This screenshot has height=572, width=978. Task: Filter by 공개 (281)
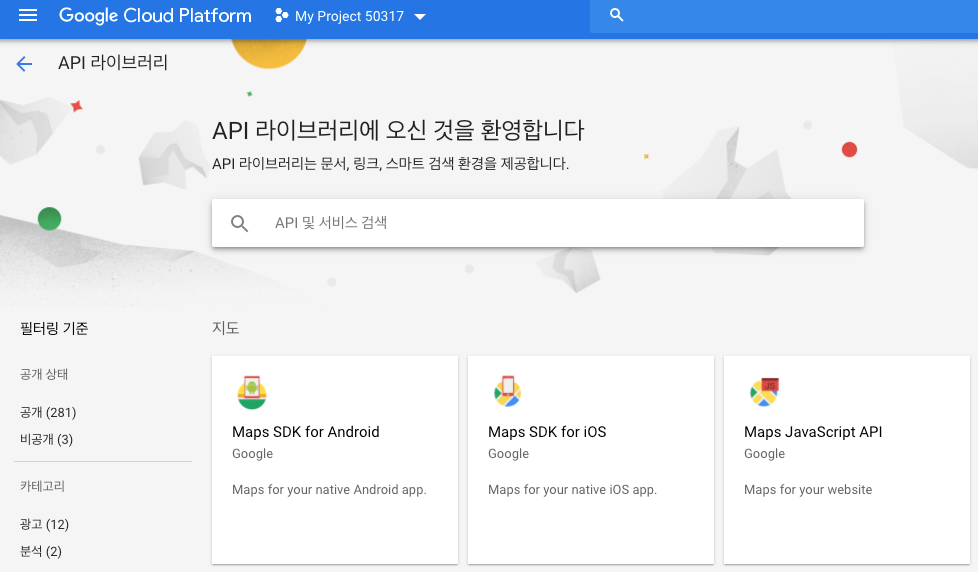pos(48,412)
